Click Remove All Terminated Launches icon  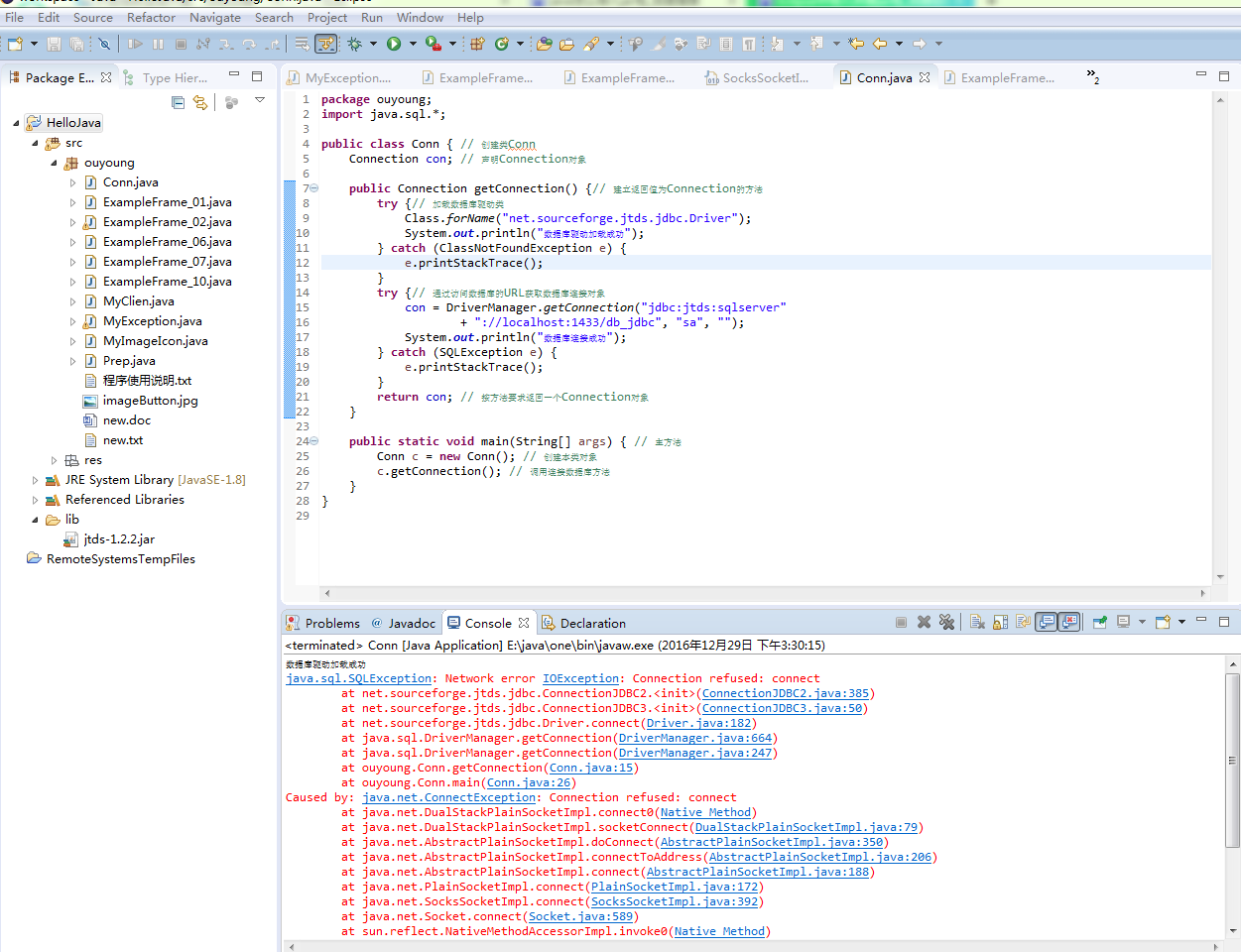pos(947,622)
